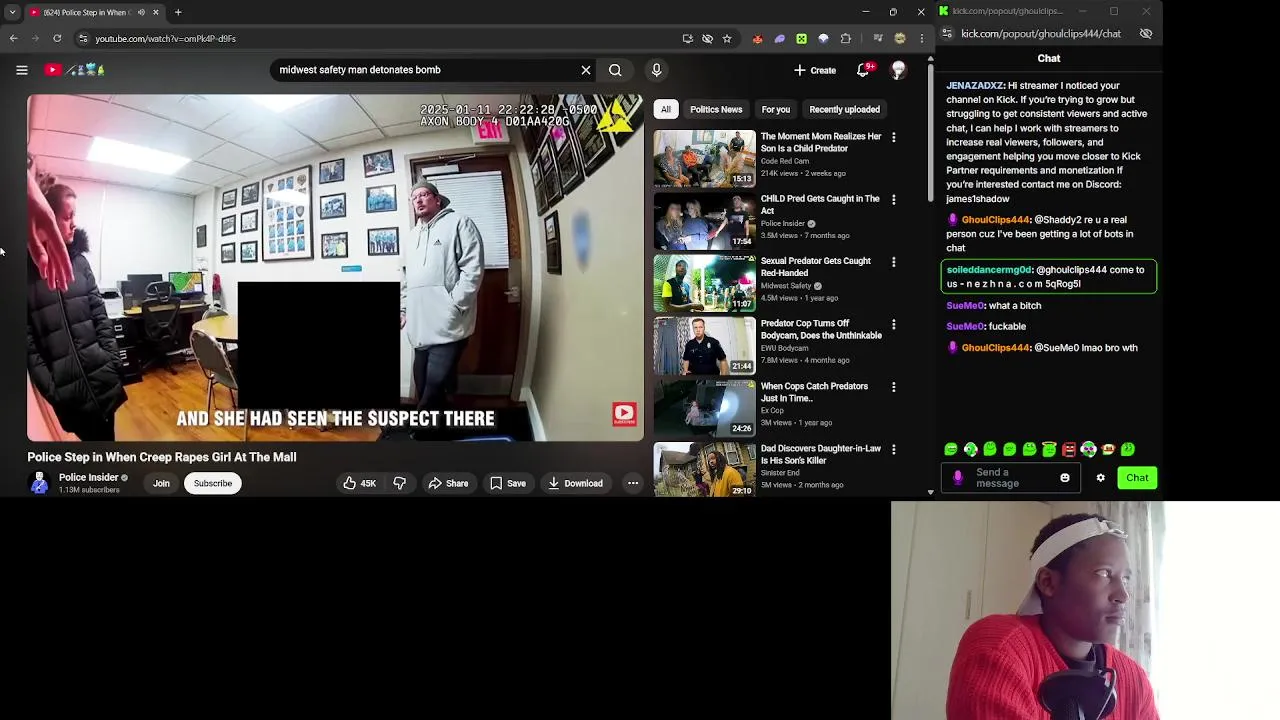
Task: Open the browser extensions puzzle menu
Action: tap(846, 38)
